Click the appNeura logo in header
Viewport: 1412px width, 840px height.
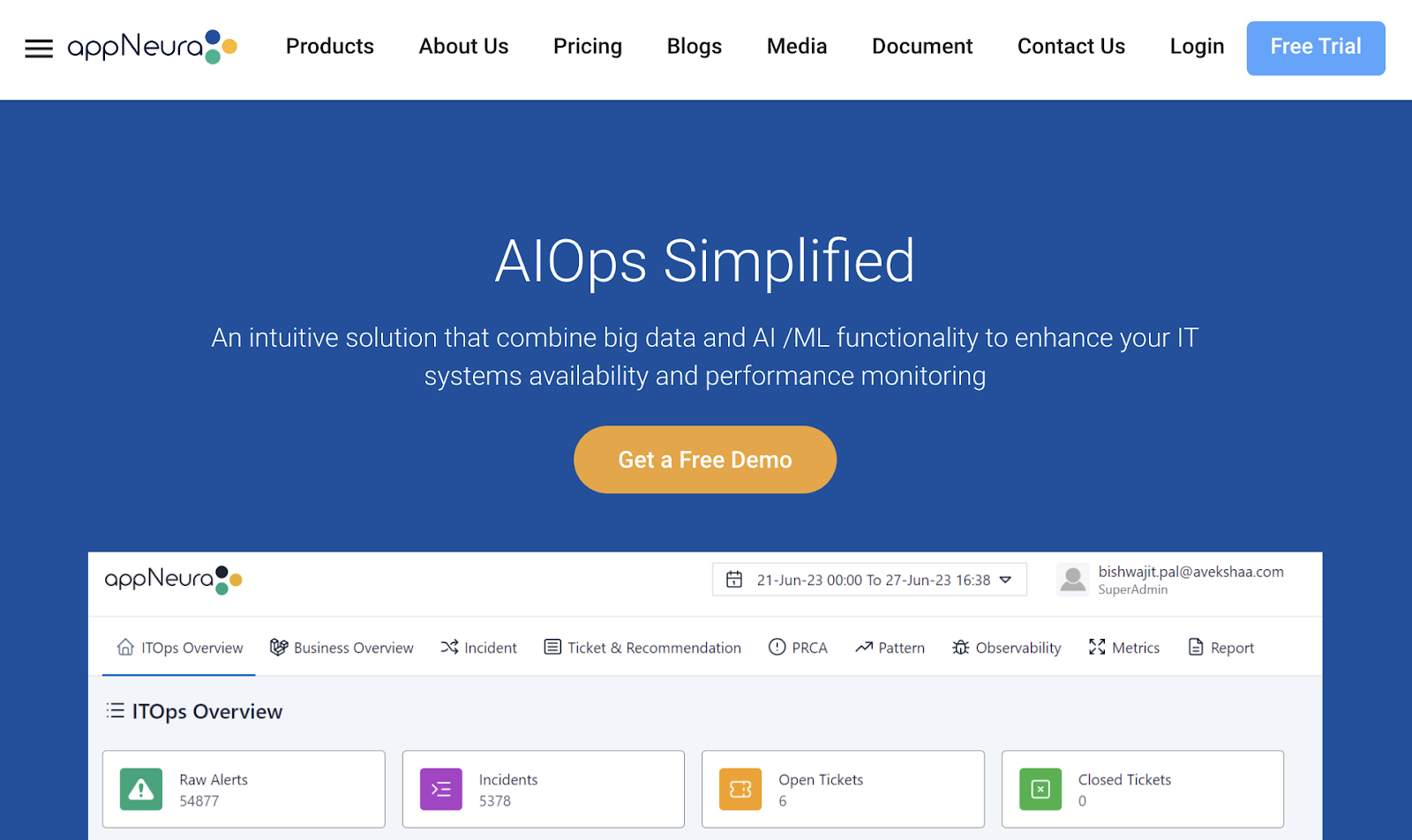pos(153,47)
